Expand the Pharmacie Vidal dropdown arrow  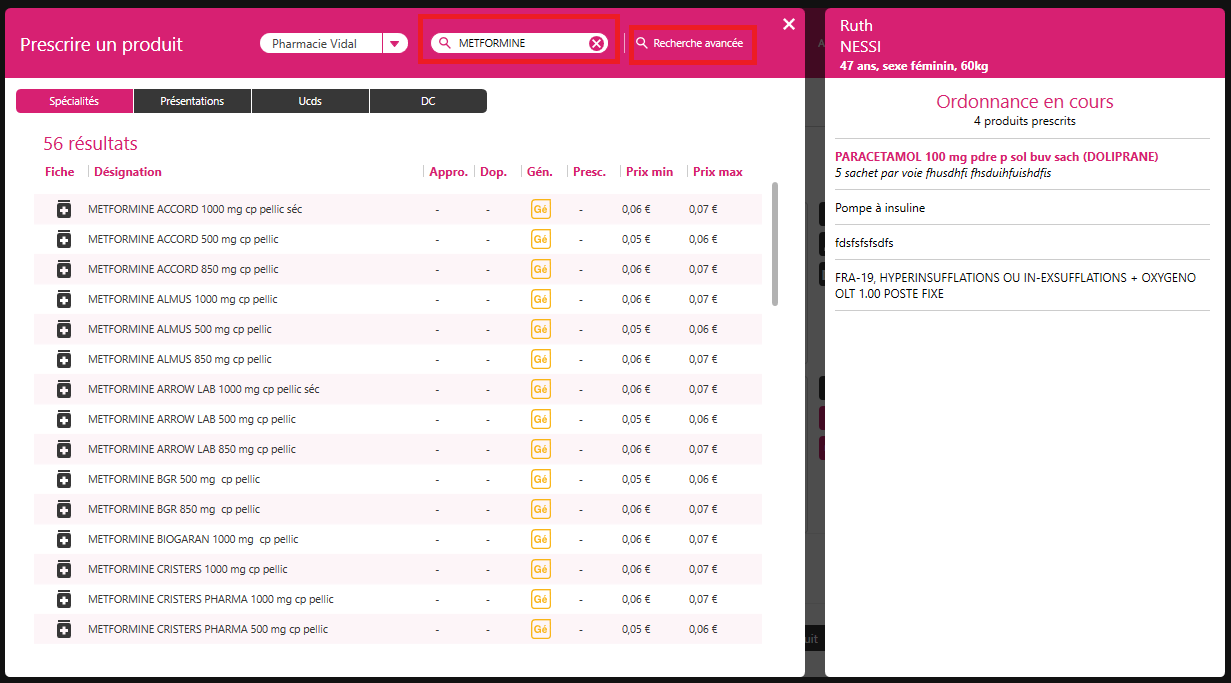coord(395,43)
